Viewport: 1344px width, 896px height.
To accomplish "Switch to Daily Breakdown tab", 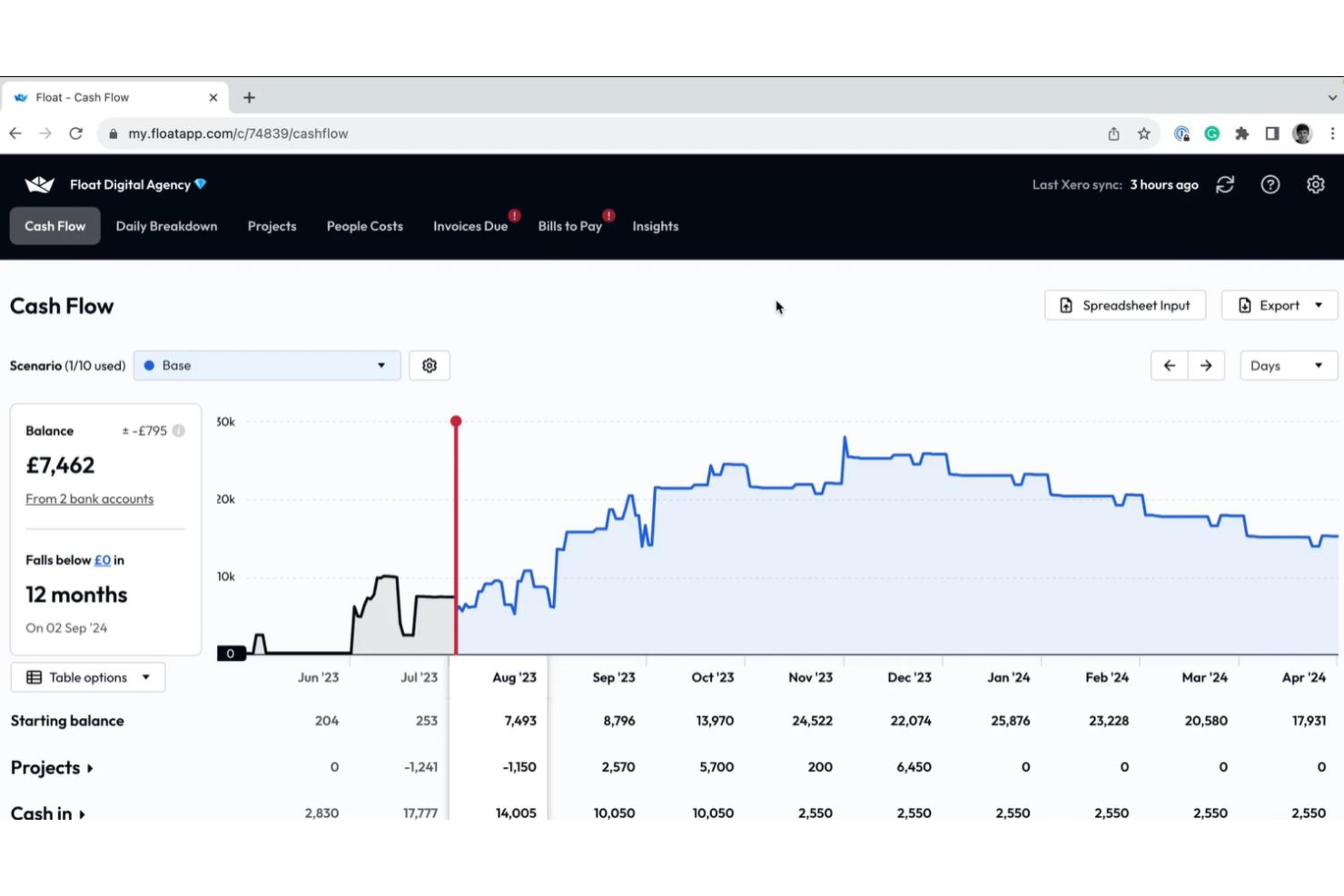I will click(x=166, y=226).
